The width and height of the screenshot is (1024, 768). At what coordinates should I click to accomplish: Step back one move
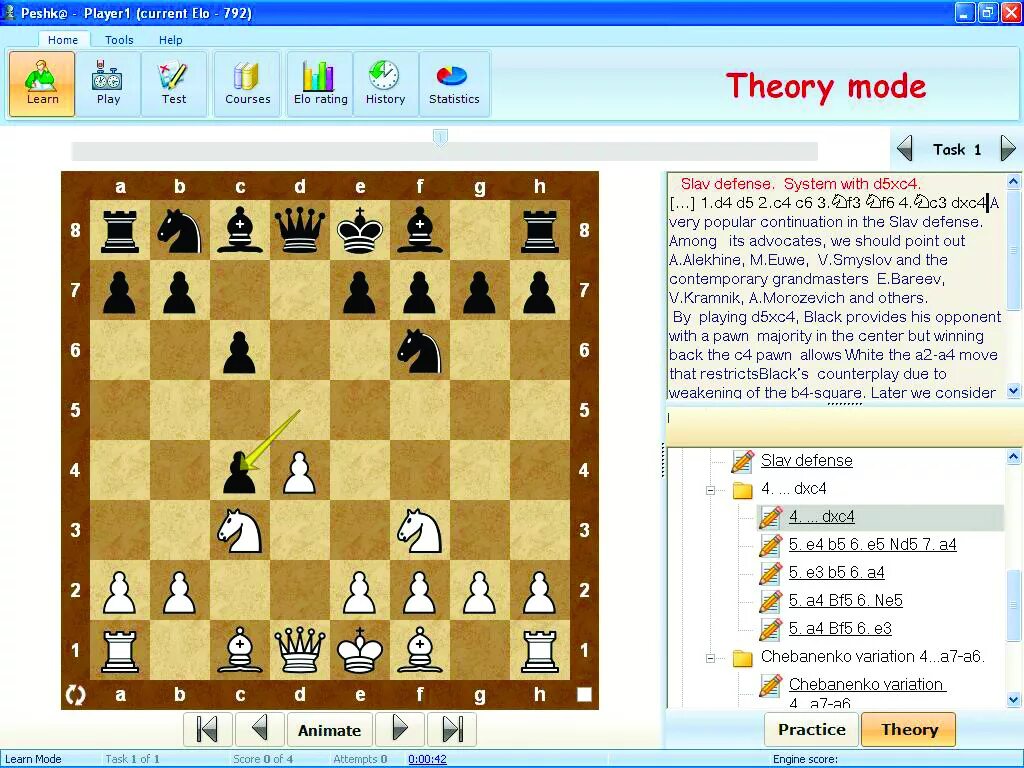point(260,729)
